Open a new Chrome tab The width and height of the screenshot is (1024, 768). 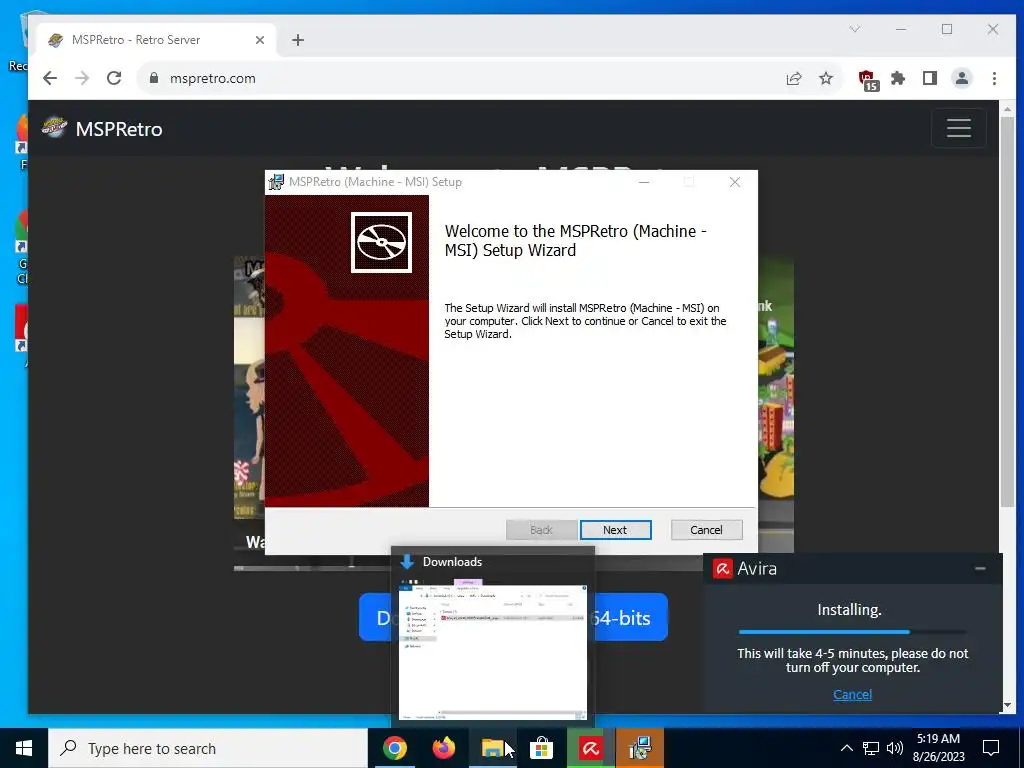(298, 40)
